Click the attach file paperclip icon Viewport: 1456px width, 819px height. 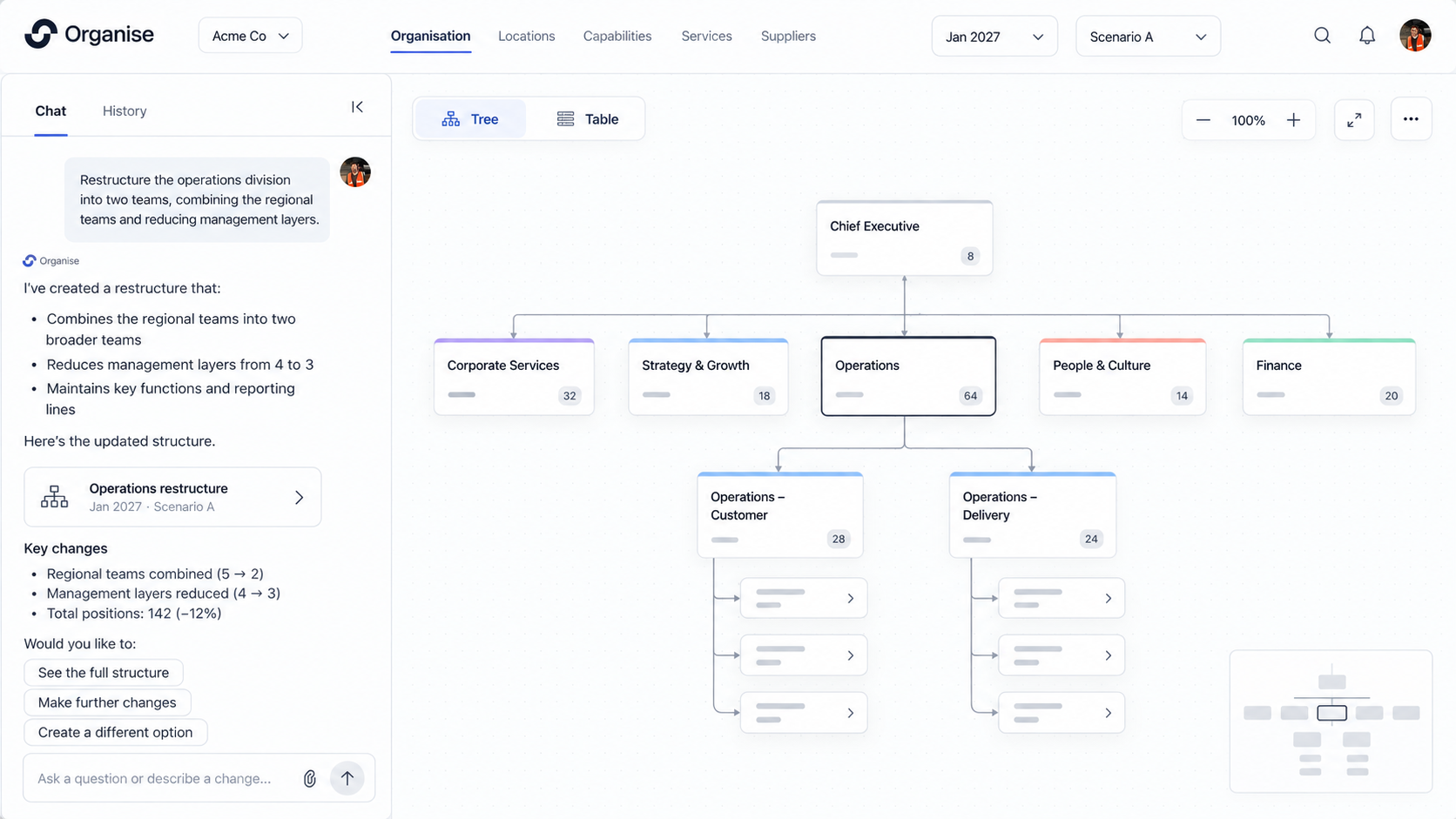point(309,778)
